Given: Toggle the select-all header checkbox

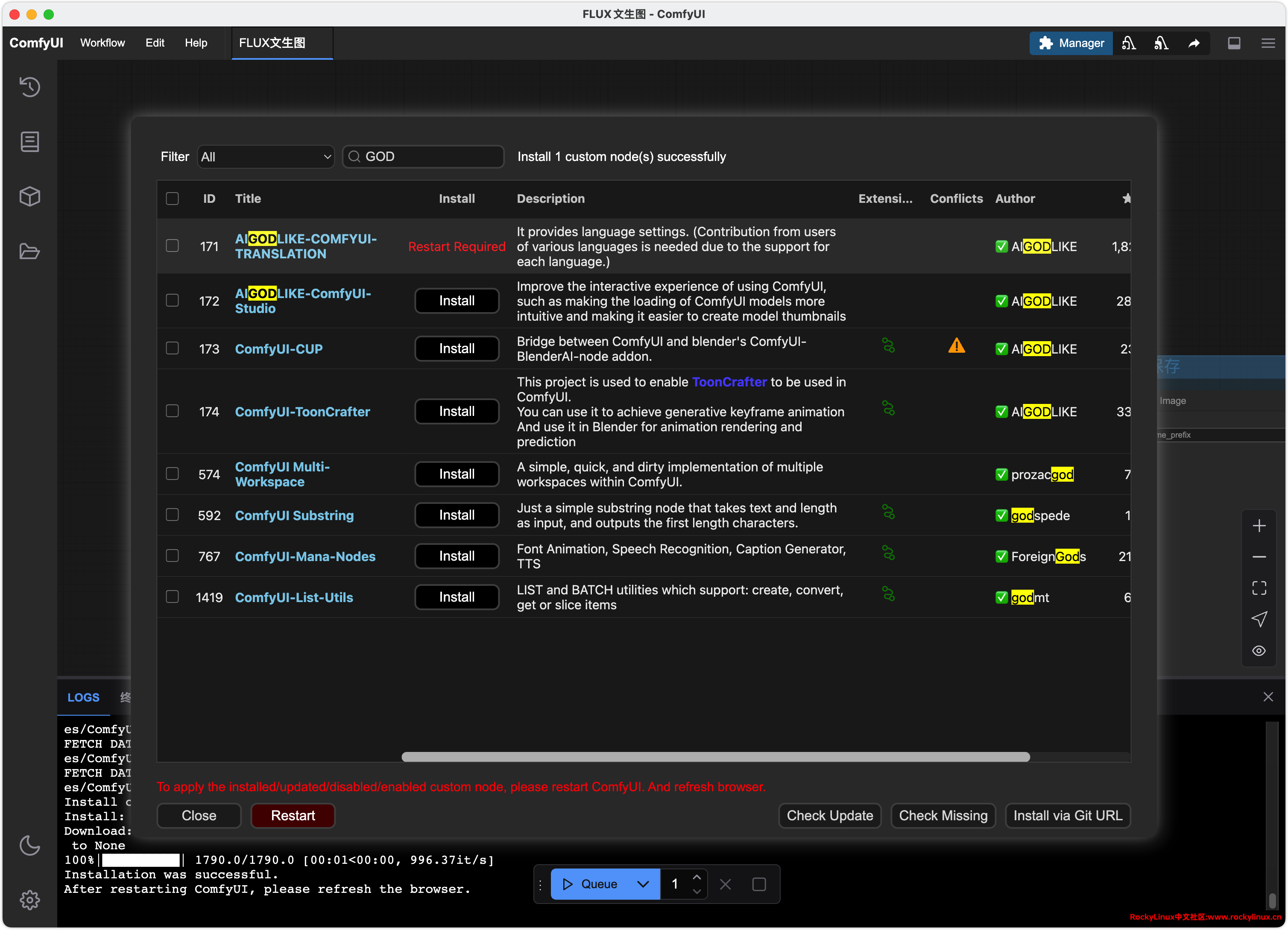Looking at the screenshot, I should (172, 198).
